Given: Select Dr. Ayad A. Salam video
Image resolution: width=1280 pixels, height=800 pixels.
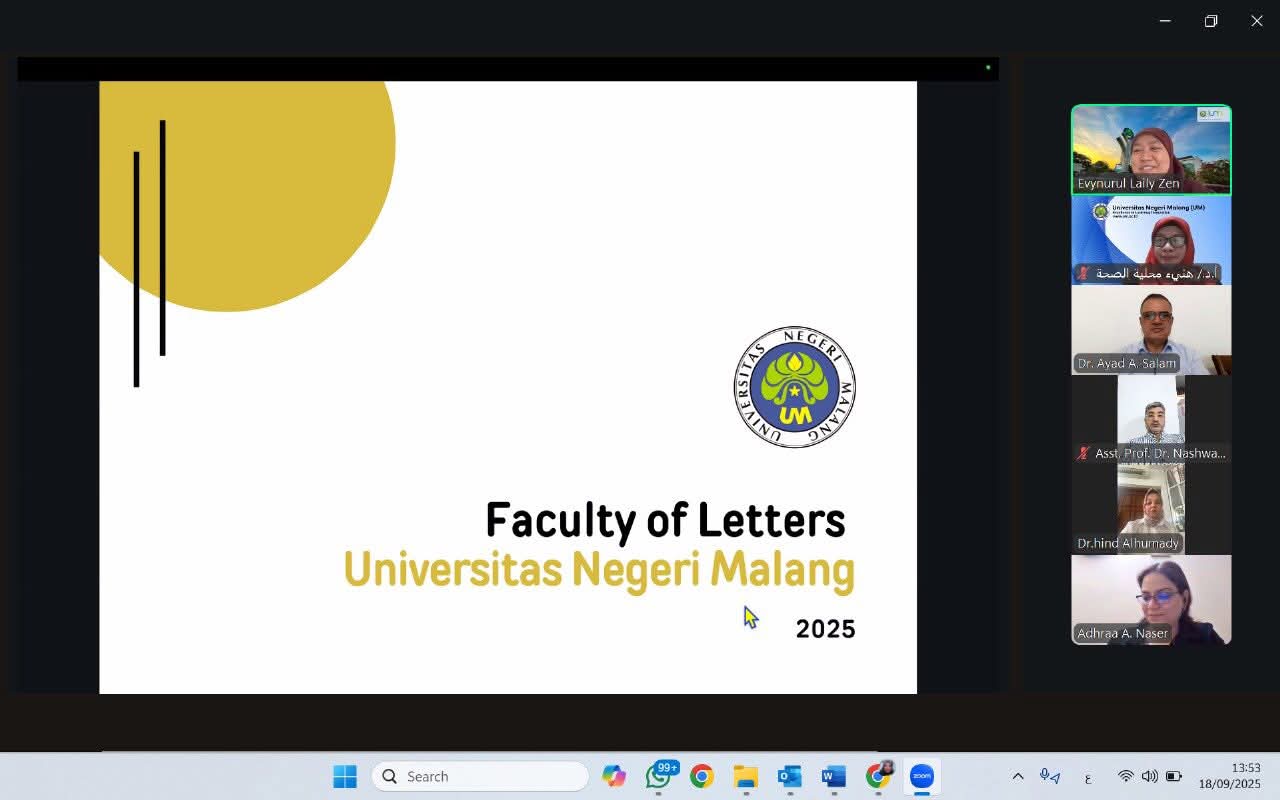Looking at the screenshot, I should (1151, 330).
